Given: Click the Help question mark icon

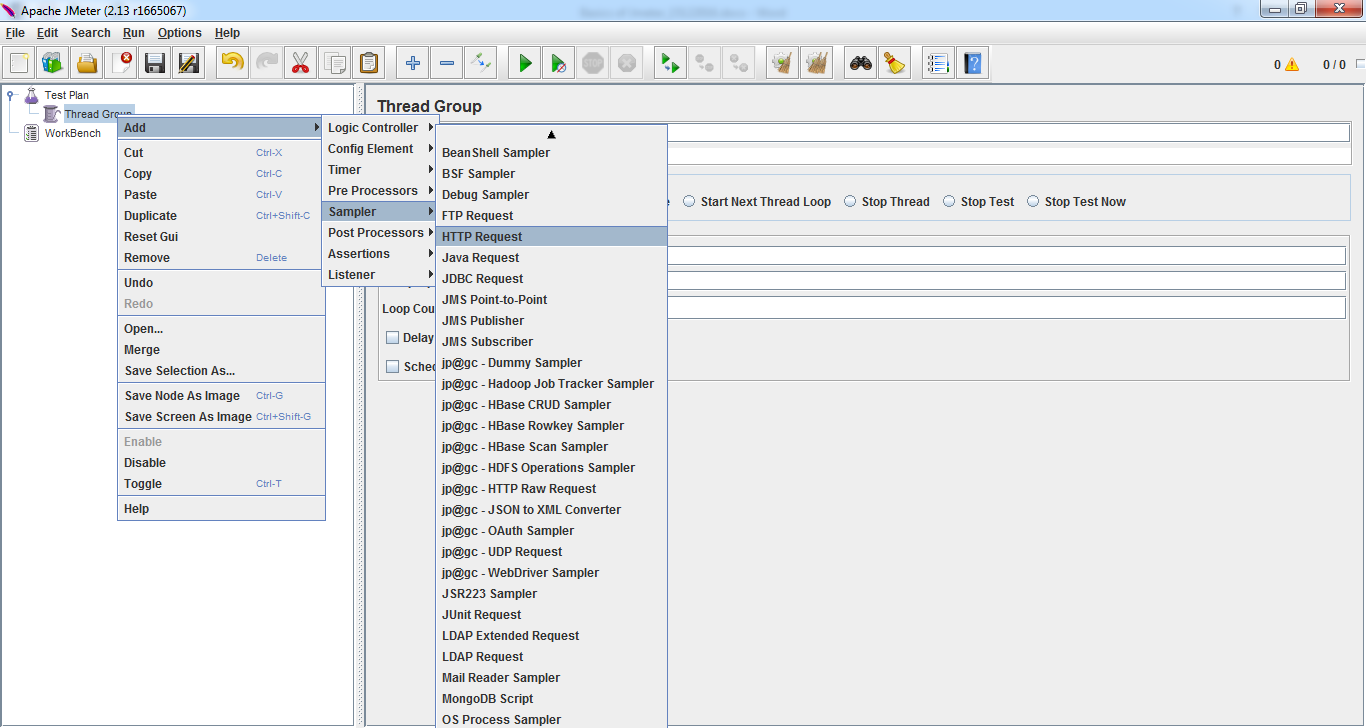Looking at the screenshot, I should (x=971, y=63).
